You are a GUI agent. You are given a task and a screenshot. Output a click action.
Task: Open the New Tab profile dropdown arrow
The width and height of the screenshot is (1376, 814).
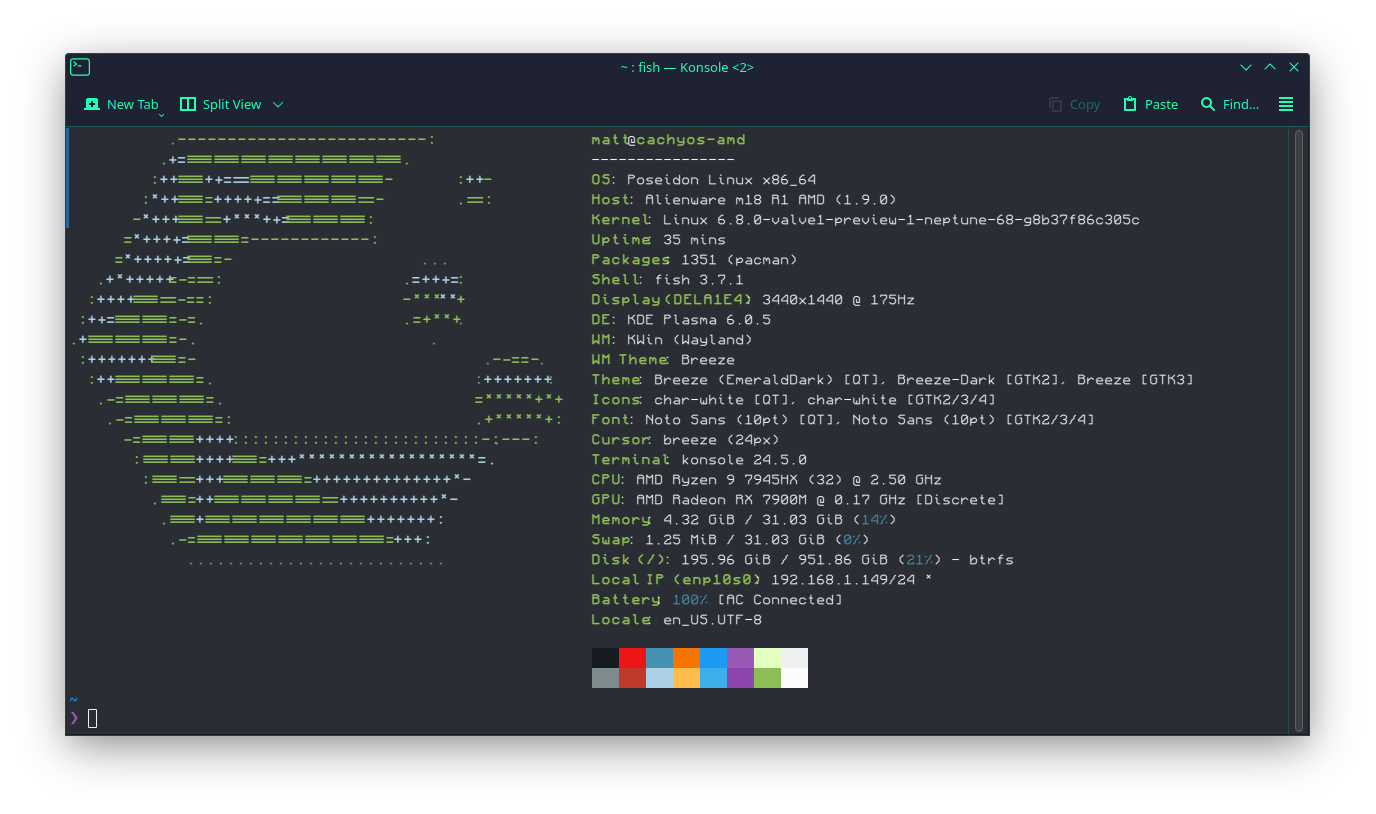pos(161,115)
